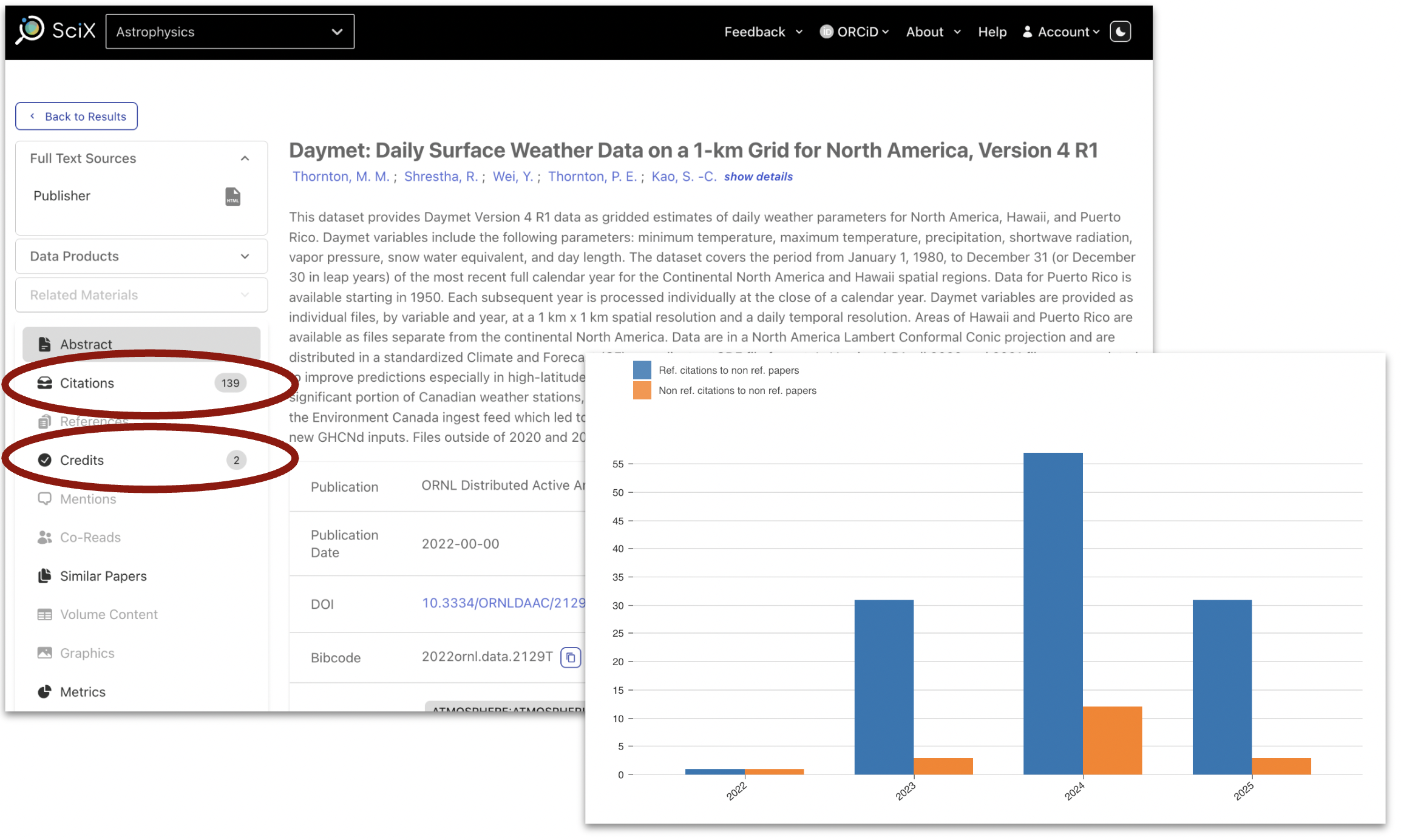Expand the Data Products panel
This screenshot has width=1401, height=840.
click(245, 256)
